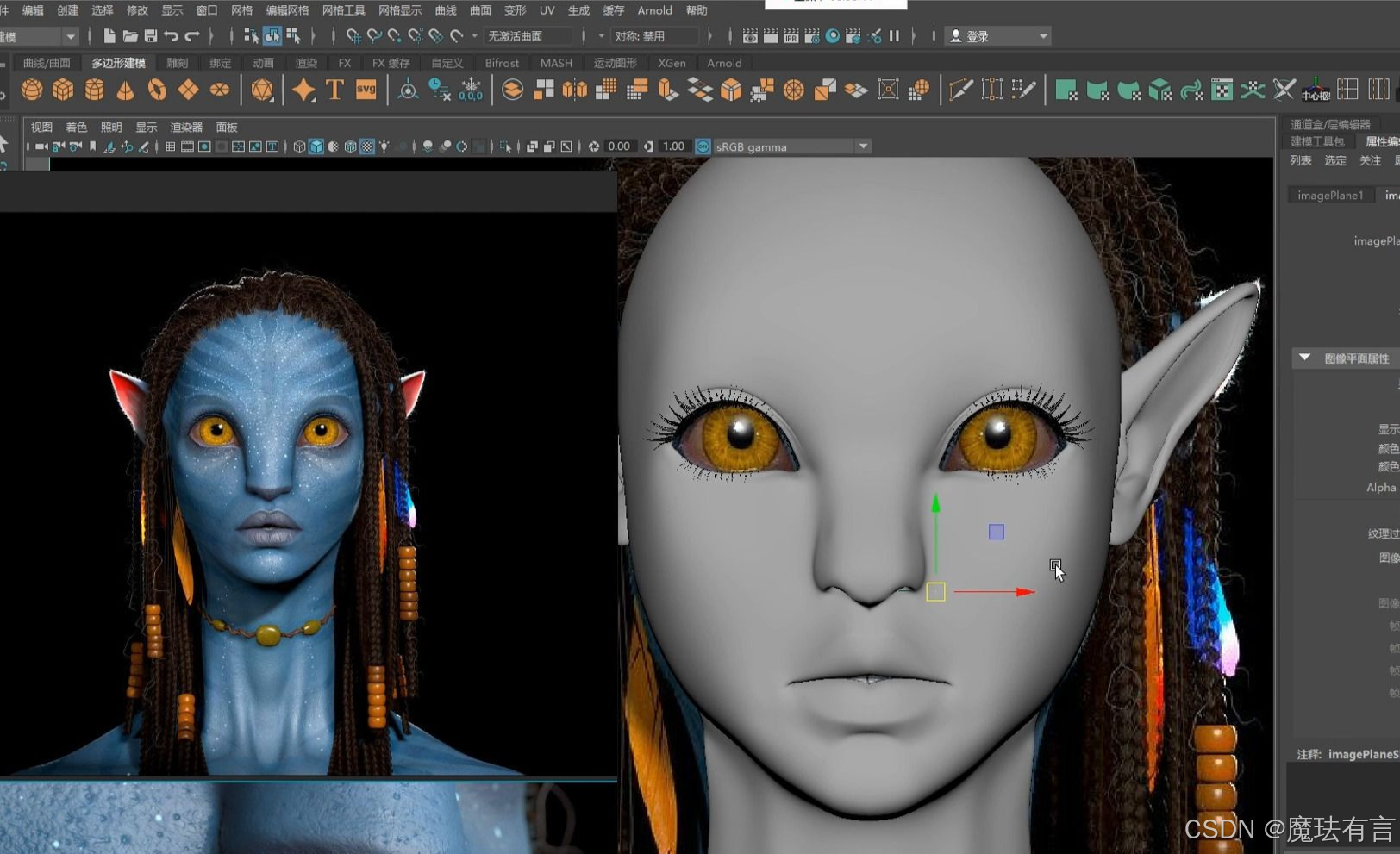Click the mirror geometry shelf icon
Viewport: 1400px width, 854px height.
574,90
